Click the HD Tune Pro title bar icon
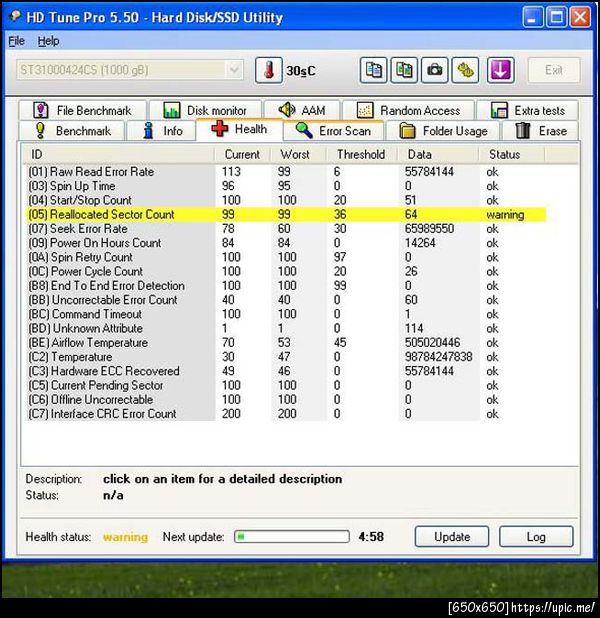The height and width of the screenshot is (618, 600). [x=15, y=17]
